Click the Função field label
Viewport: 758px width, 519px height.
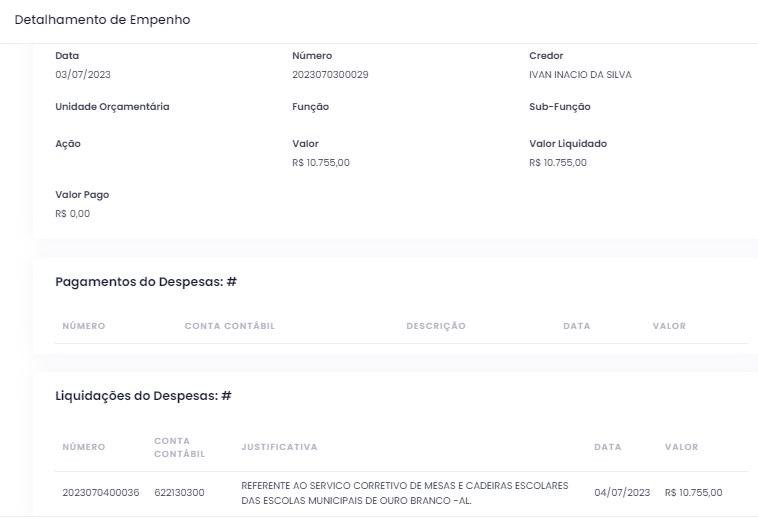pos(310,107)
